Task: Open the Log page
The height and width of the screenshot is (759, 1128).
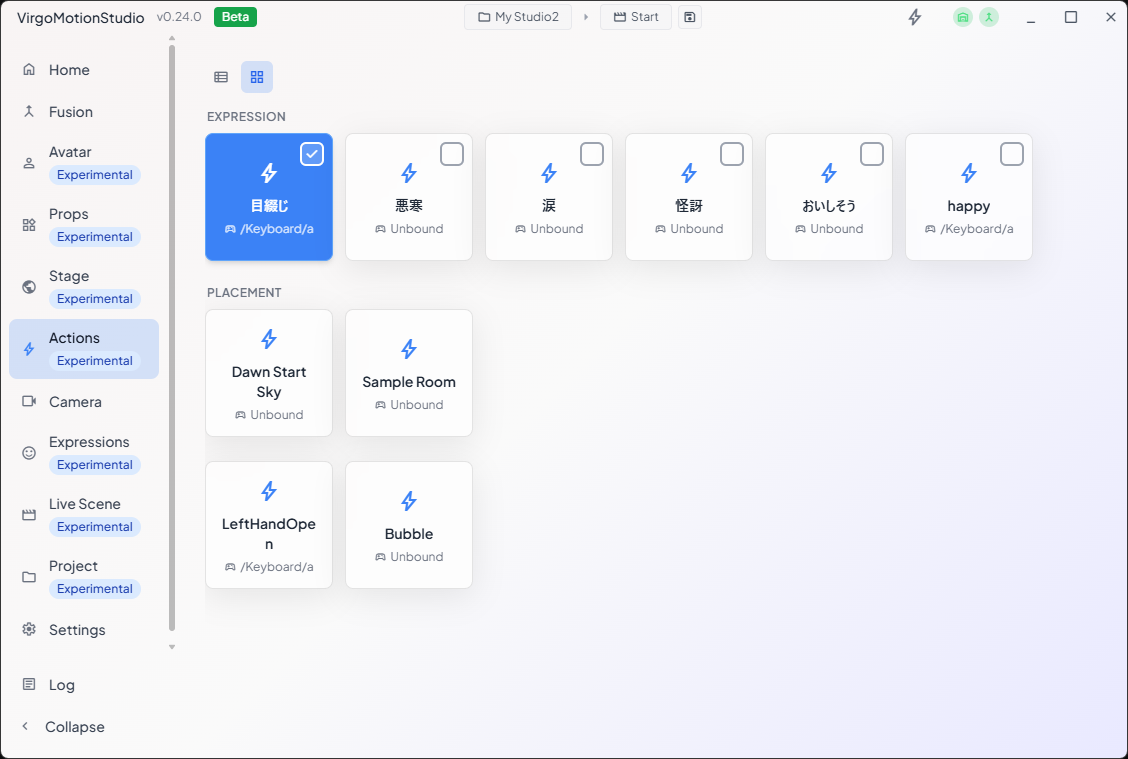Action: point(84,685)
